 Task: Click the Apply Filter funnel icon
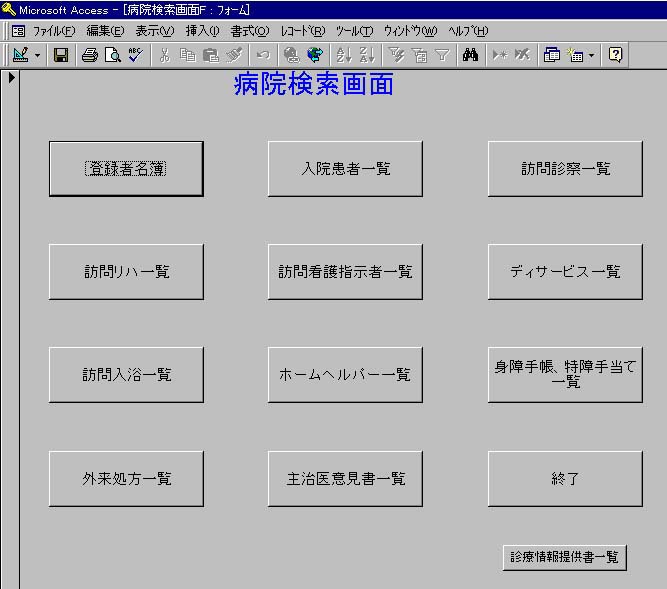[442, 55]
